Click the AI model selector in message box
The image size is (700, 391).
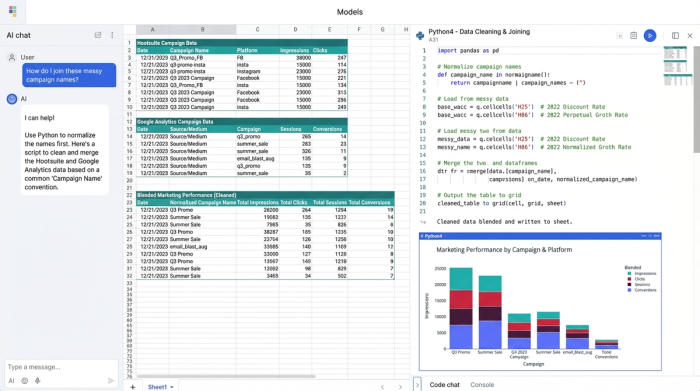(x=12, y=381)
